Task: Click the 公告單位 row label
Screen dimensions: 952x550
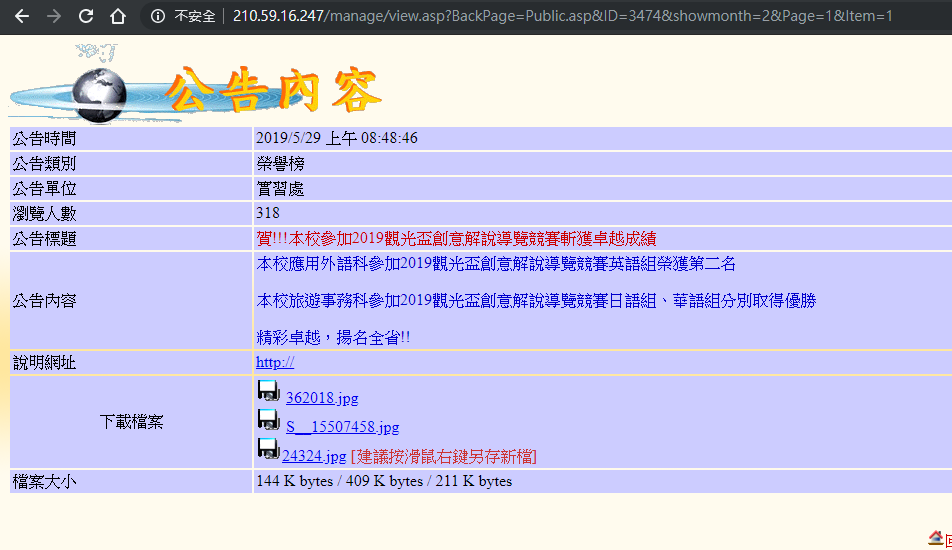Action: pos(44,189)
